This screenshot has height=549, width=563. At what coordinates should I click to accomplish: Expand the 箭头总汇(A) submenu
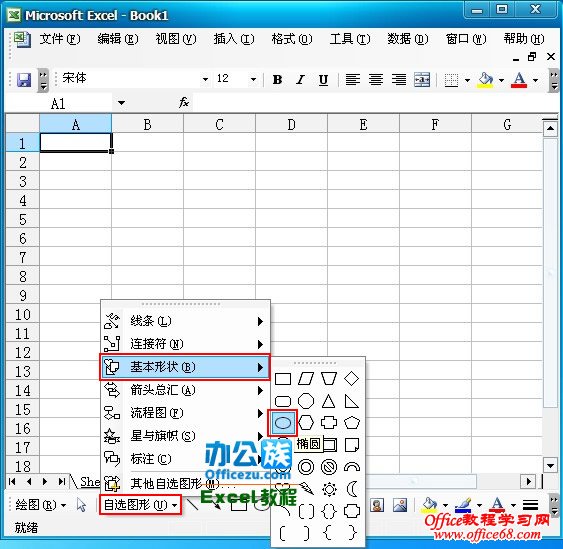(185, 390)
